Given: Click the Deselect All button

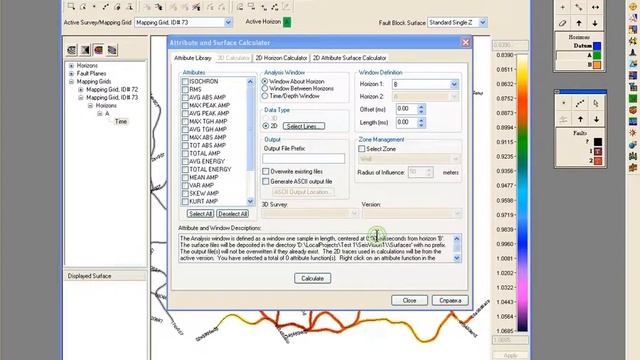Looking at the screenshot, I should point(232,214).
